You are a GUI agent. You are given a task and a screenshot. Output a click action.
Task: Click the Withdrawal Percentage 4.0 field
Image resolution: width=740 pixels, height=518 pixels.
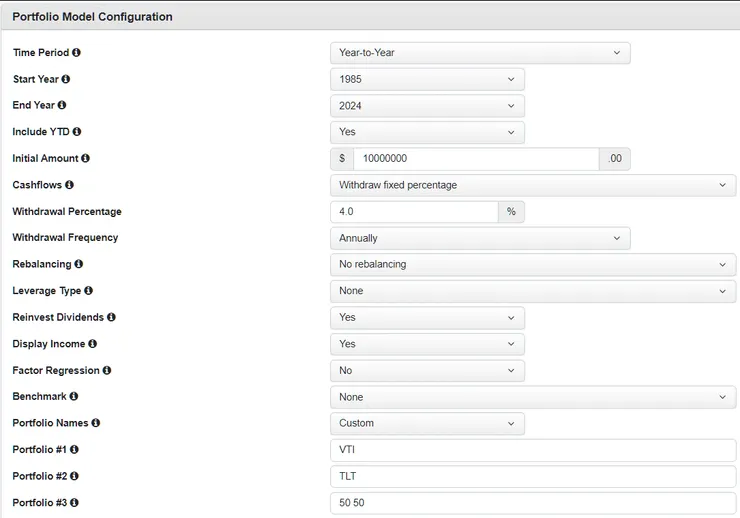pyautogui.click(x=414, y=212)
